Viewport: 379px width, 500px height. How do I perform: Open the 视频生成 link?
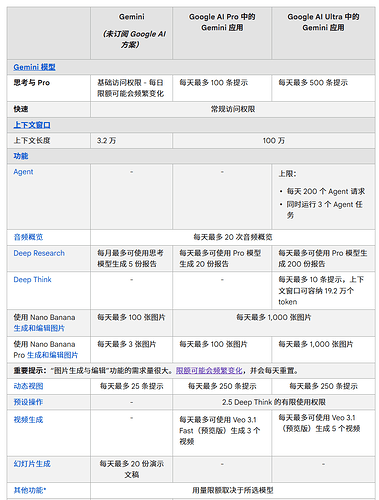coord(28,420)
